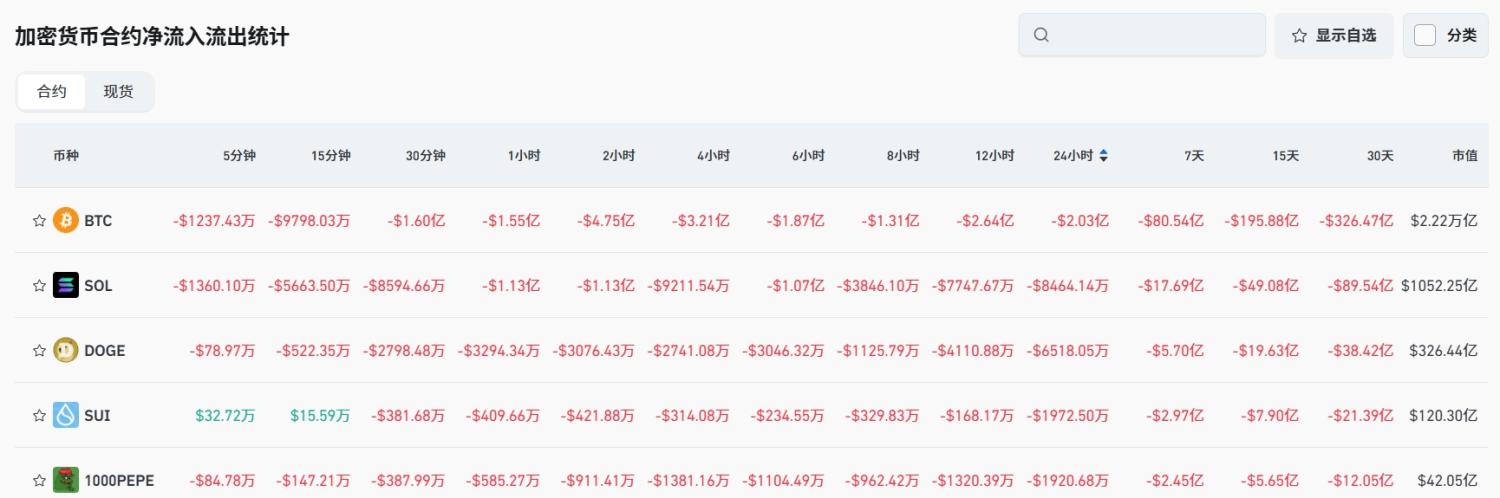Image resolution: width=1500 pixels, height=498 pixels.
Task: Switch to the 现货 tab
Action: 118,91
